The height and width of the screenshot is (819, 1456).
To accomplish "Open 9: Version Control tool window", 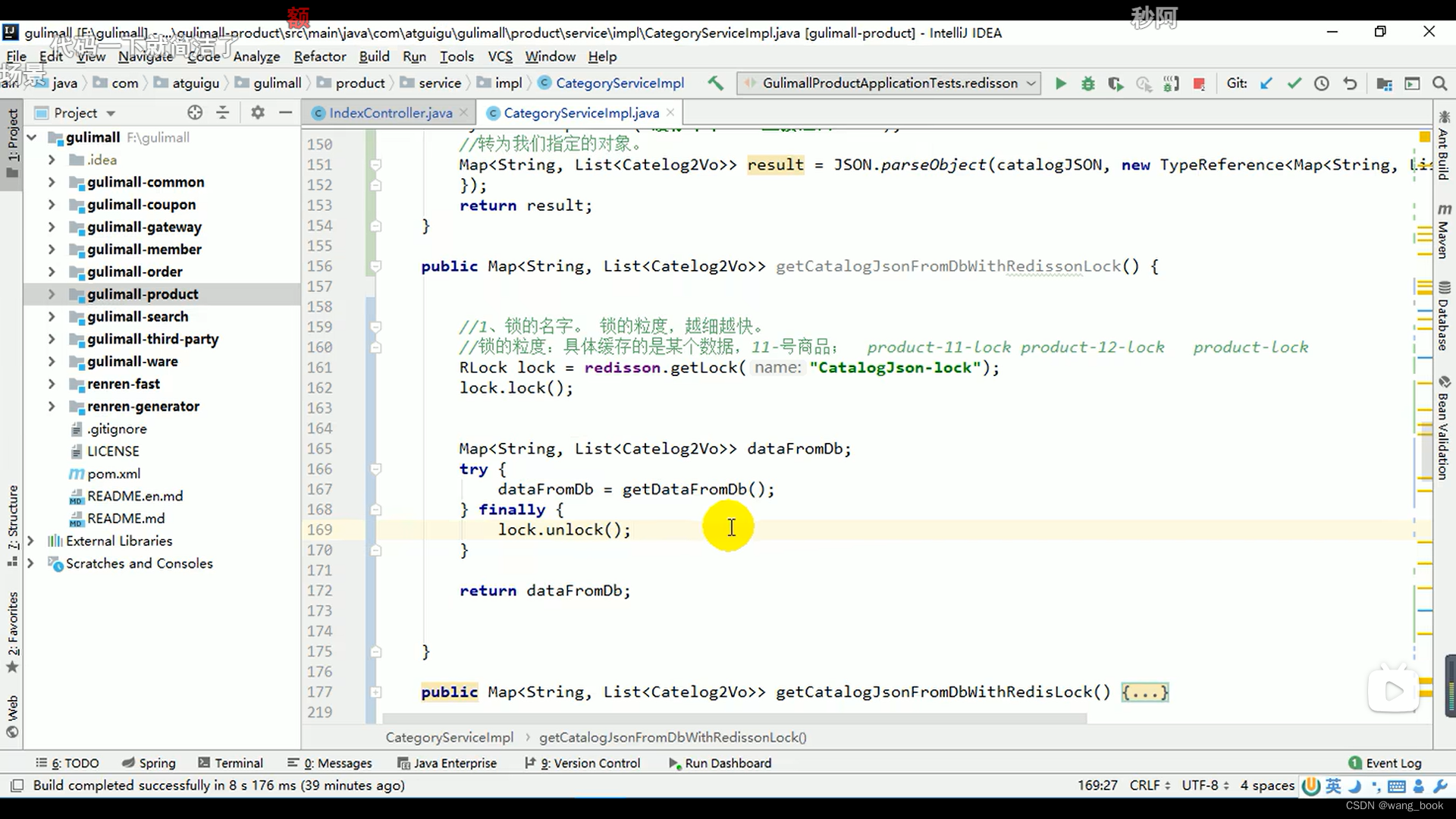I will [582, 763].
